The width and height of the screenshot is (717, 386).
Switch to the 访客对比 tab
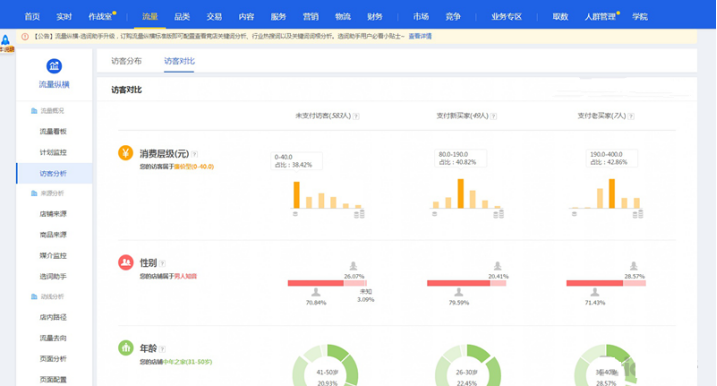coord(179,61)
